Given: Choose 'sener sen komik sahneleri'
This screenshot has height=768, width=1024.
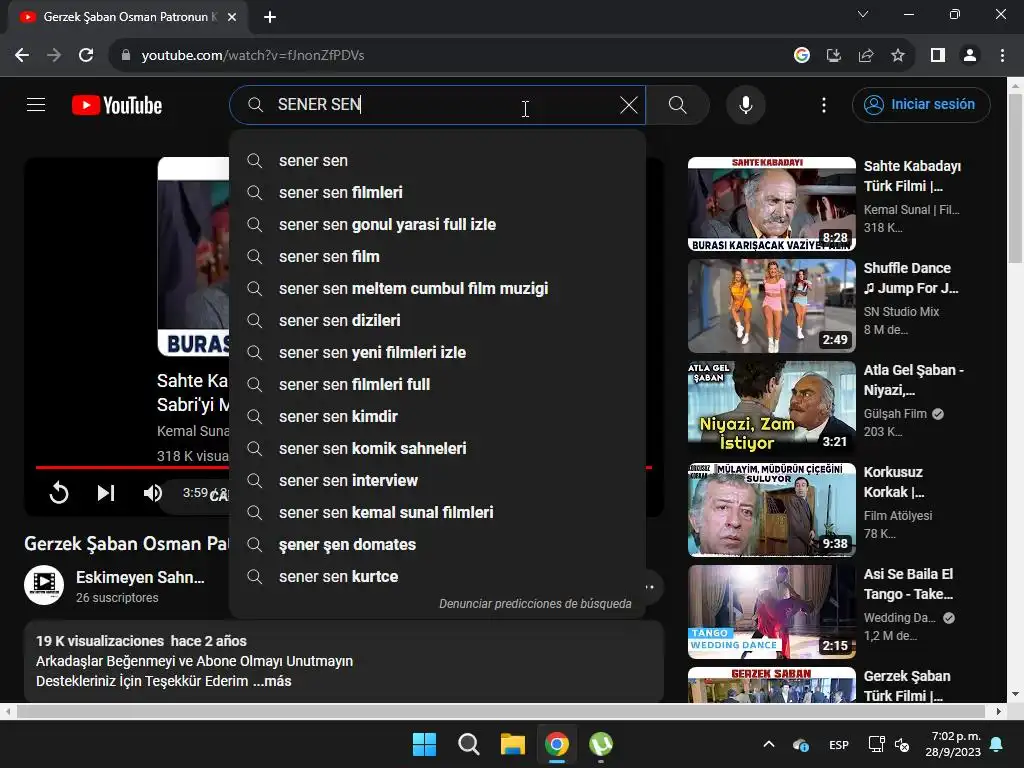Looking at the screenshot, I should tap(438, 449).
